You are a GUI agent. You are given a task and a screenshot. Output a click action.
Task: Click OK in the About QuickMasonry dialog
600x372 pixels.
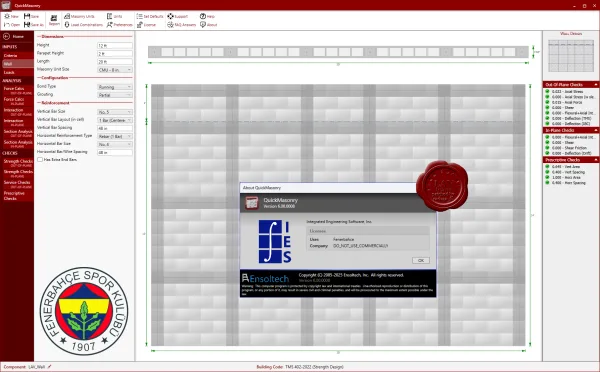[421, 260]
